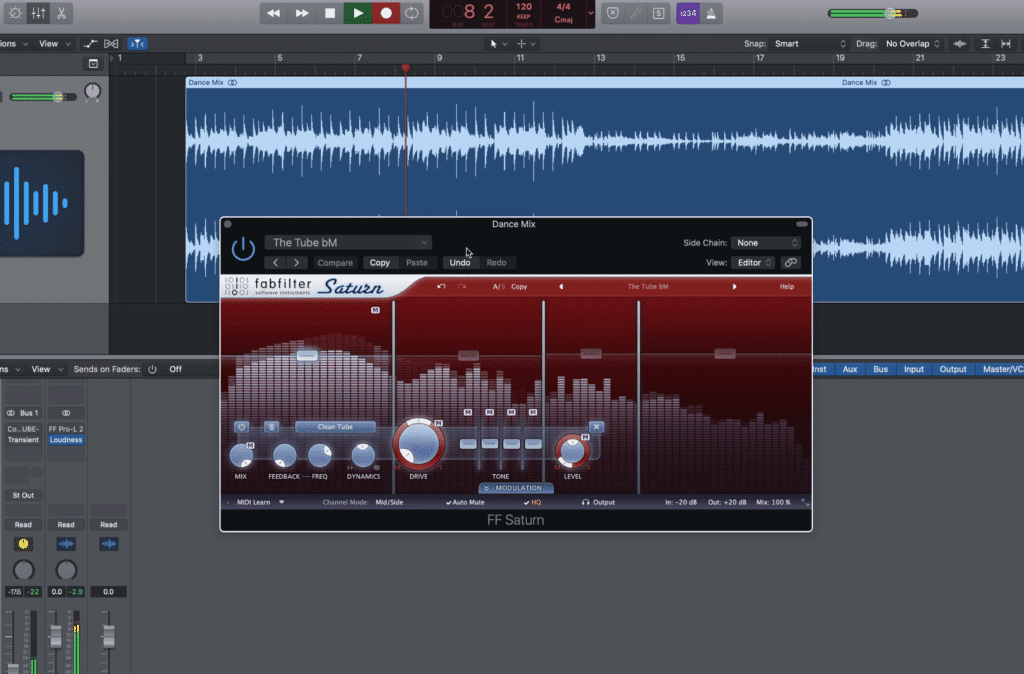Expand the Modulation section
Viewport: 1024px width, 674px height.
tap(515, 488)
